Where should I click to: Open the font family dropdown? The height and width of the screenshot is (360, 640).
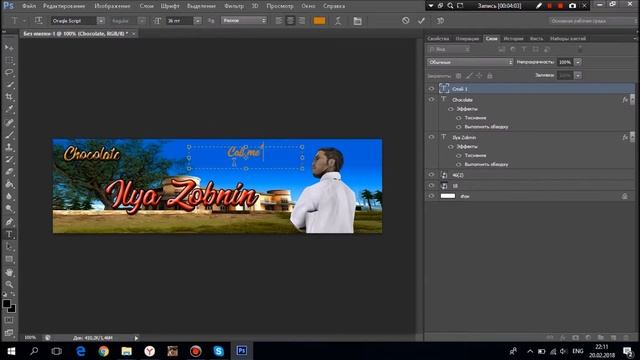click(101, 21)
